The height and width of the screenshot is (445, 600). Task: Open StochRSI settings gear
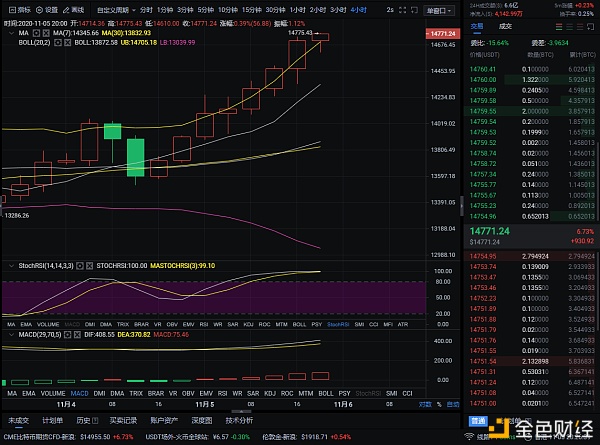tap(80, 266)
